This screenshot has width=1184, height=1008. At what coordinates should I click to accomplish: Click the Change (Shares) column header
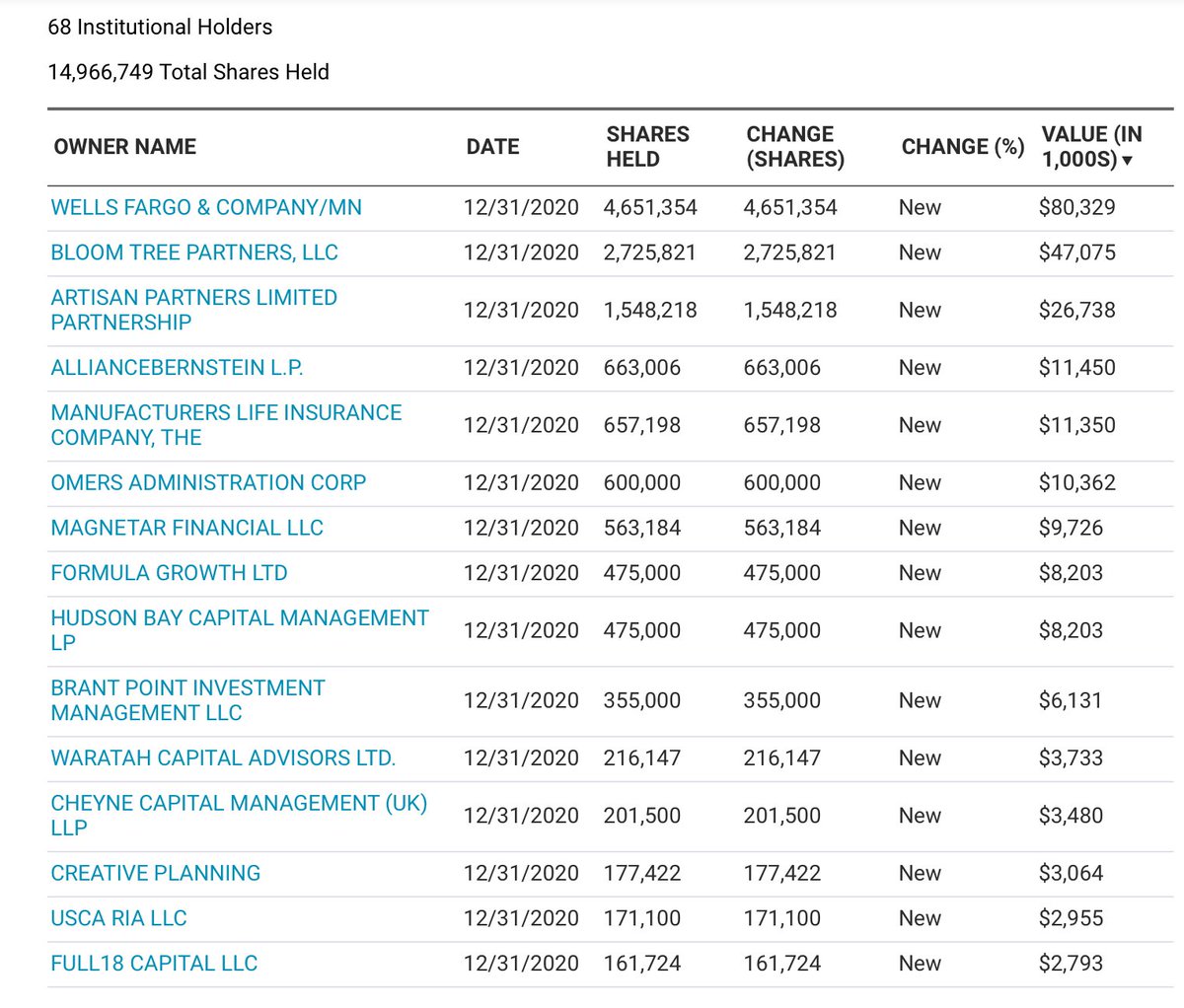click(x=795, y=147)
